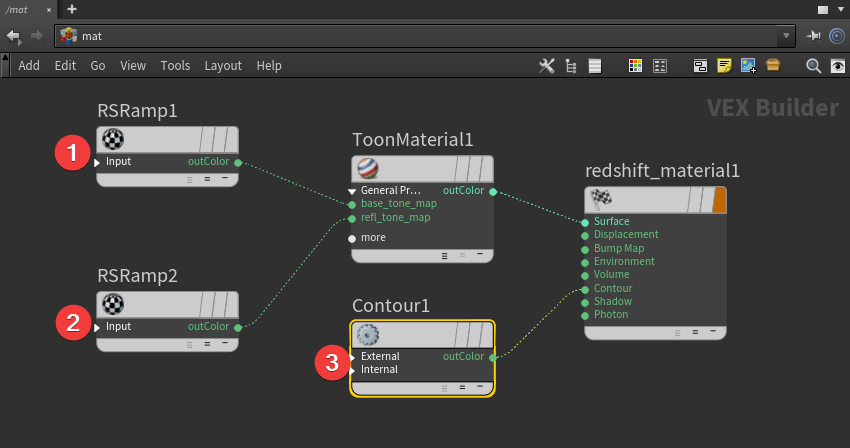This screenshot has height=448, width=850.
Task: Open the gallery box icon
Action: [x=773, y=66]
